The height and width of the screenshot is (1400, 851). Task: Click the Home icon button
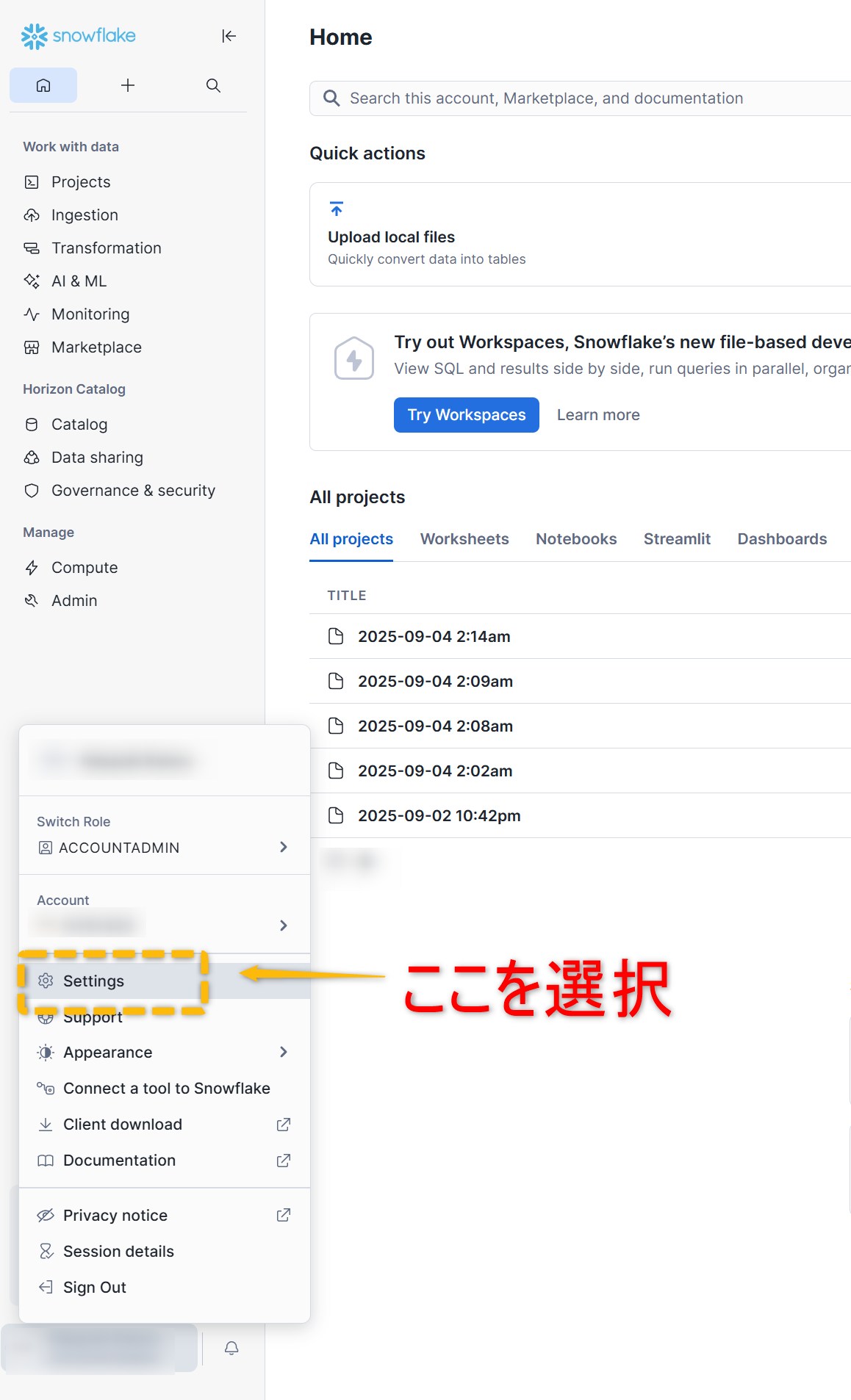pos(43,85)
